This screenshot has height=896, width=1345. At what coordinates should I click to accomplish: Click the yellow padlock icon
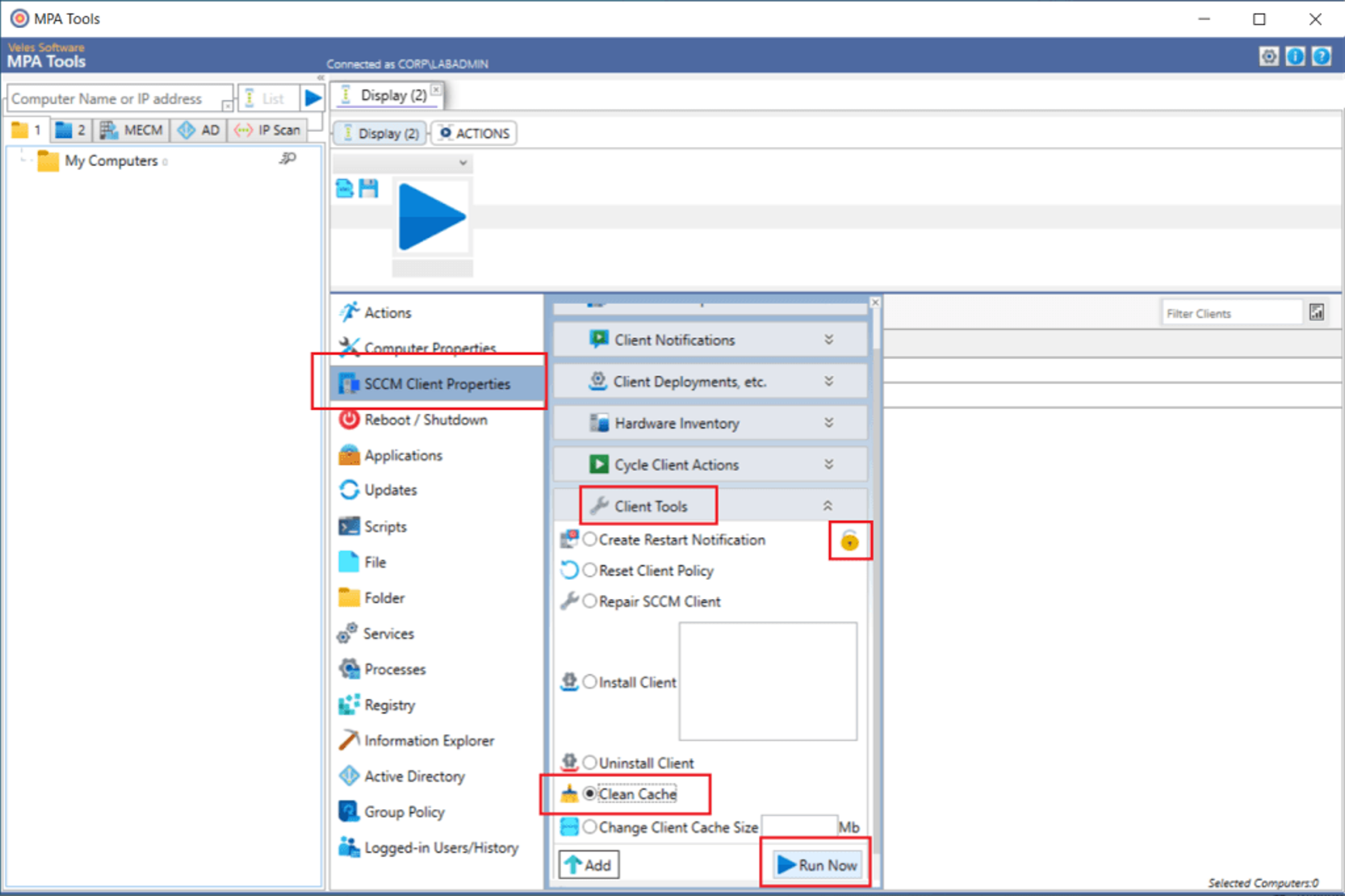(x=849, y=540)
